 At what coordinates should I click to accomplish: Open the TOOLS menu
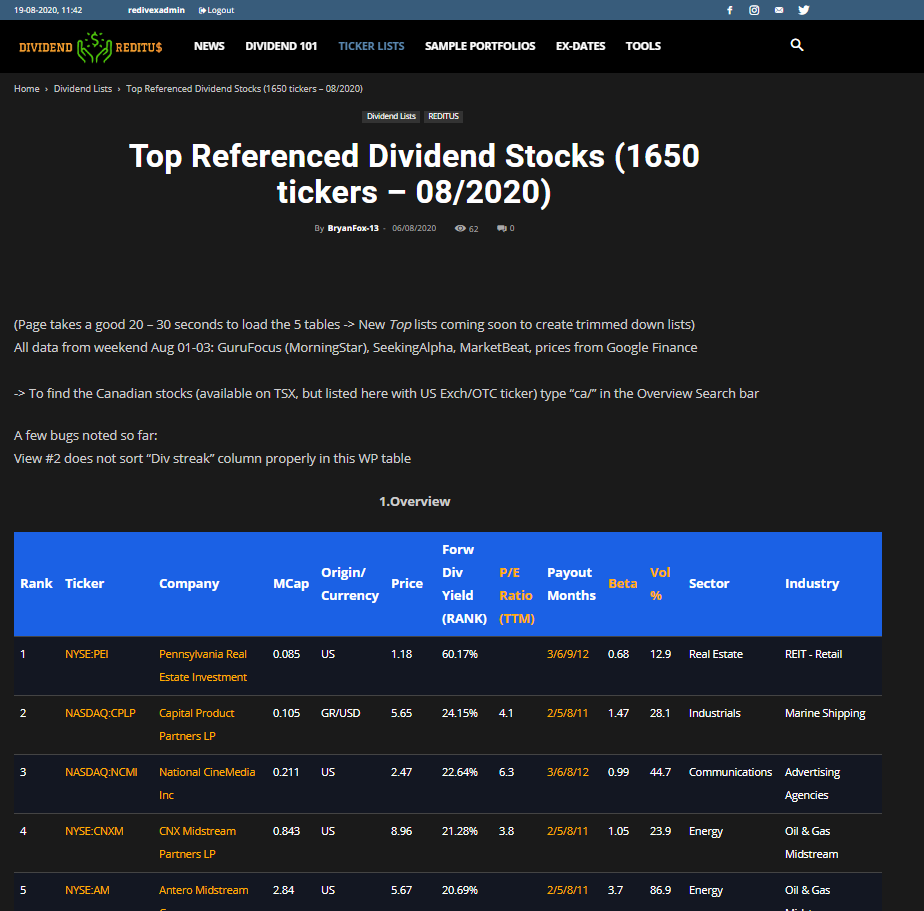643,46
